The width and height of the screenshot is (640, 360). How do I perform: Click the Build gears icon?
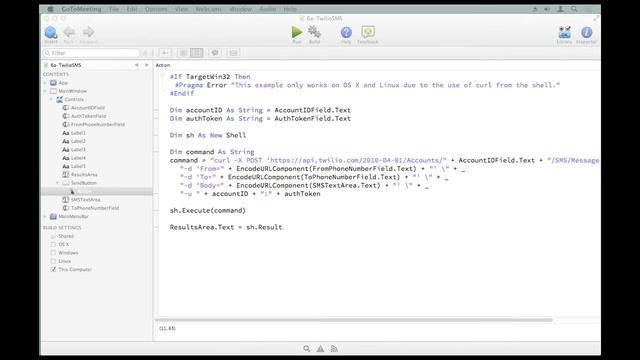coord(314,32)
